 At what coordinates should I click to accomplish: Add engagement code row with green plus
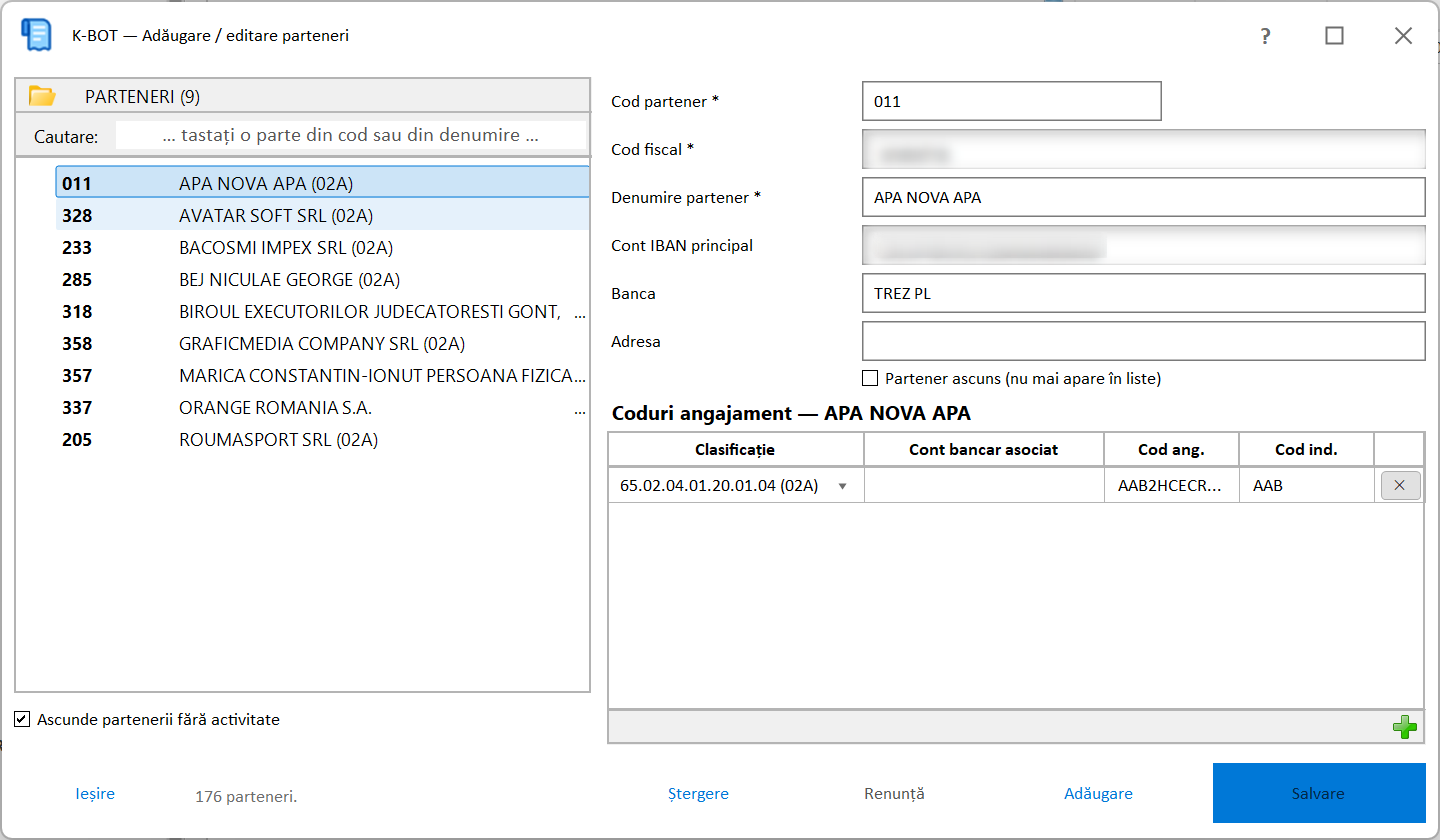(1405, 727)
